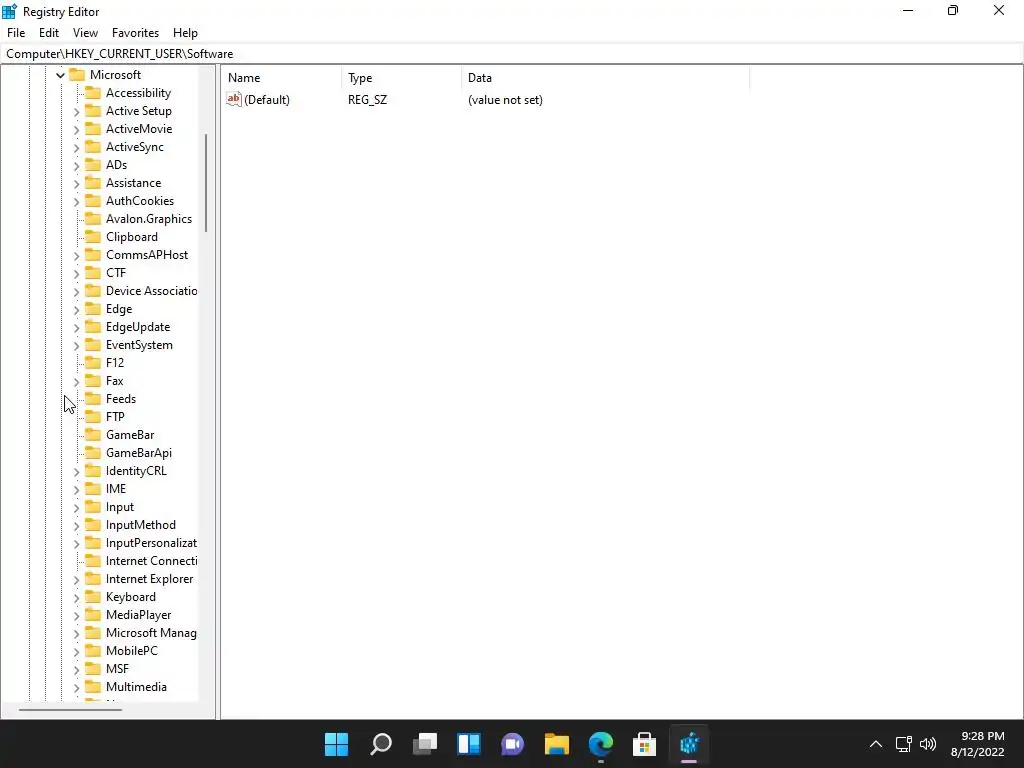This screenshot has width=1024, height=768.
Task: Click the (Default) string value icon
Action: pos(234,99)
